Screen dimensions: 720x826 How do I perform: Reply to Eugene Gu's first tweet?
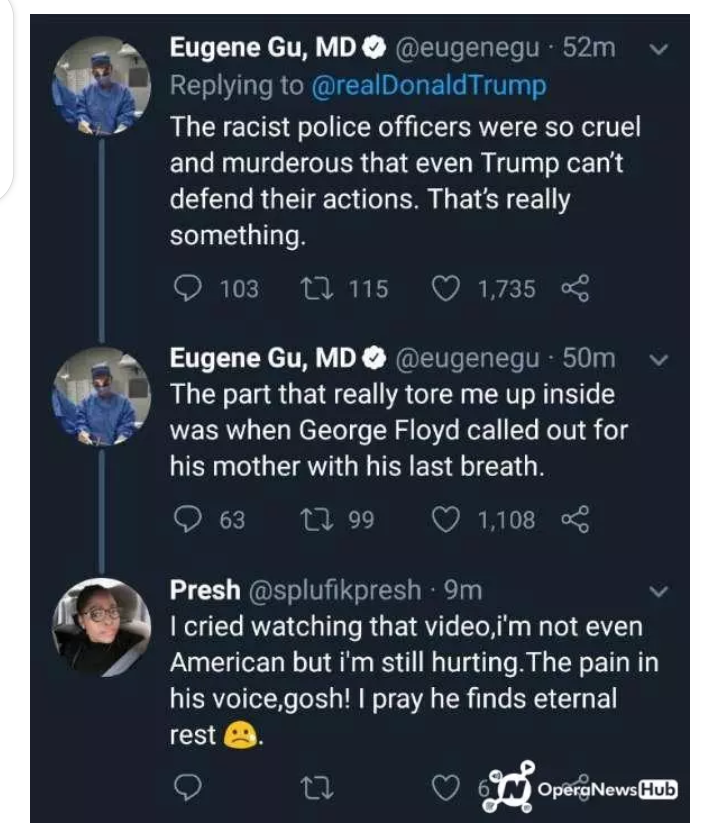tap(186, 289)
